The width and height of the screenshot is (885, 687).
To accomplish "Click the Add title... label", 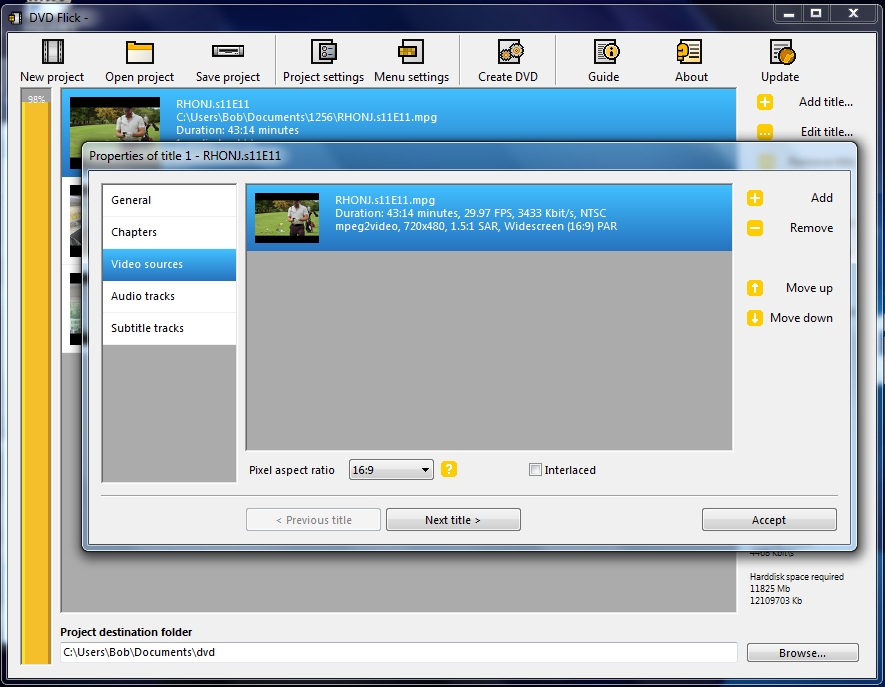I will pos(826,102).
